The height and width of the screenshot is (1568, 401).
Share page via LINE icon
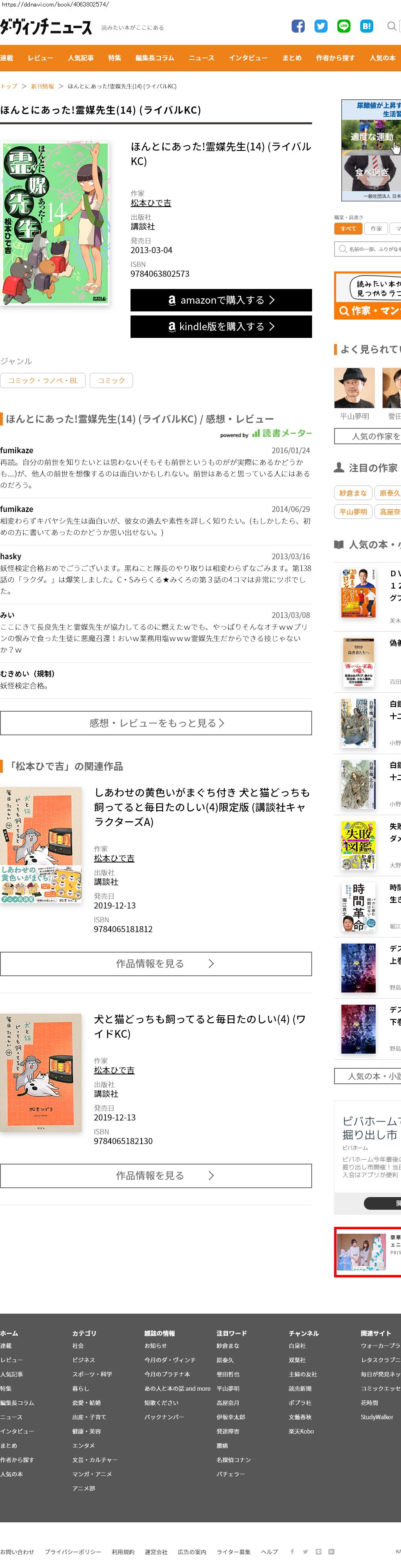point(344,26)
